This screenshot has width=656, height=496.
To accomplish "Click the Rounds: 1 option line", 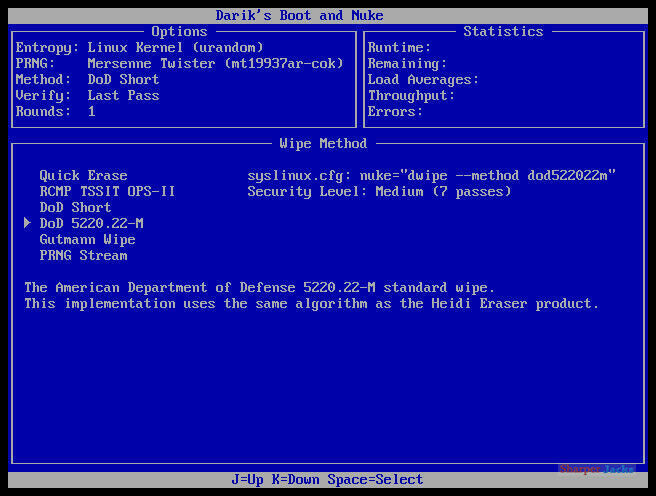I will coord(56,112).
